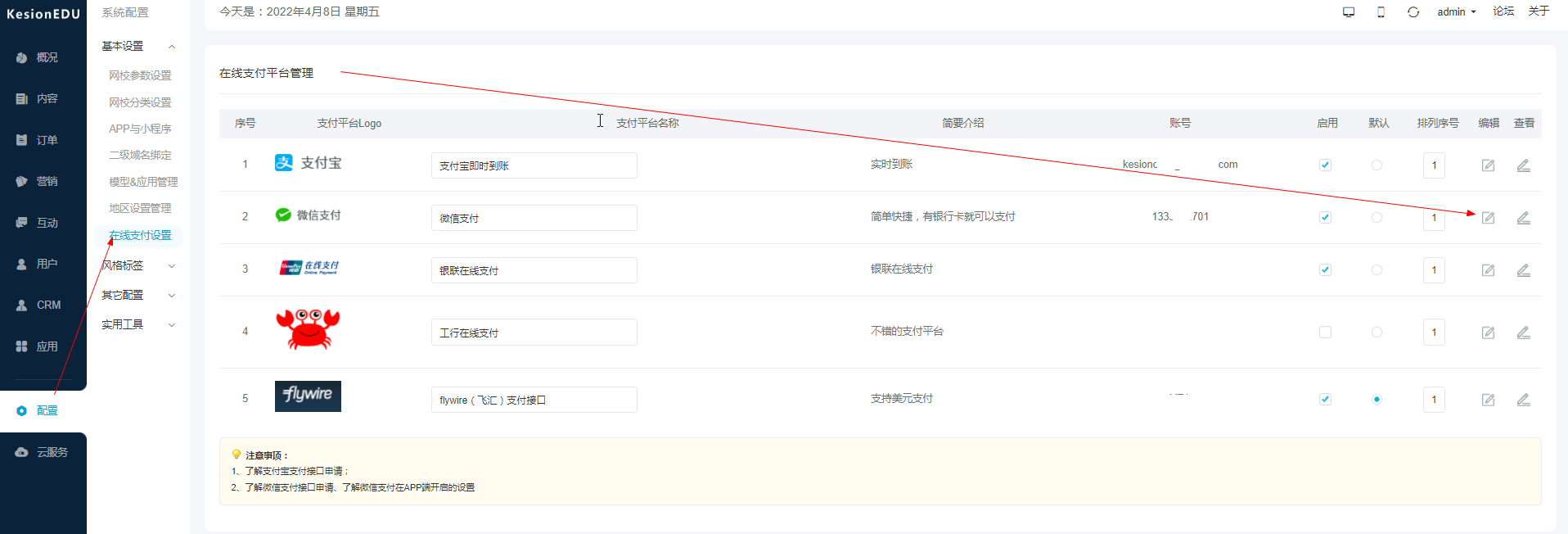This screenshot has width=1568, height=534.
Task: Click the view pencil icon for 支付宝 row
Action: (x=1523, y=165)
